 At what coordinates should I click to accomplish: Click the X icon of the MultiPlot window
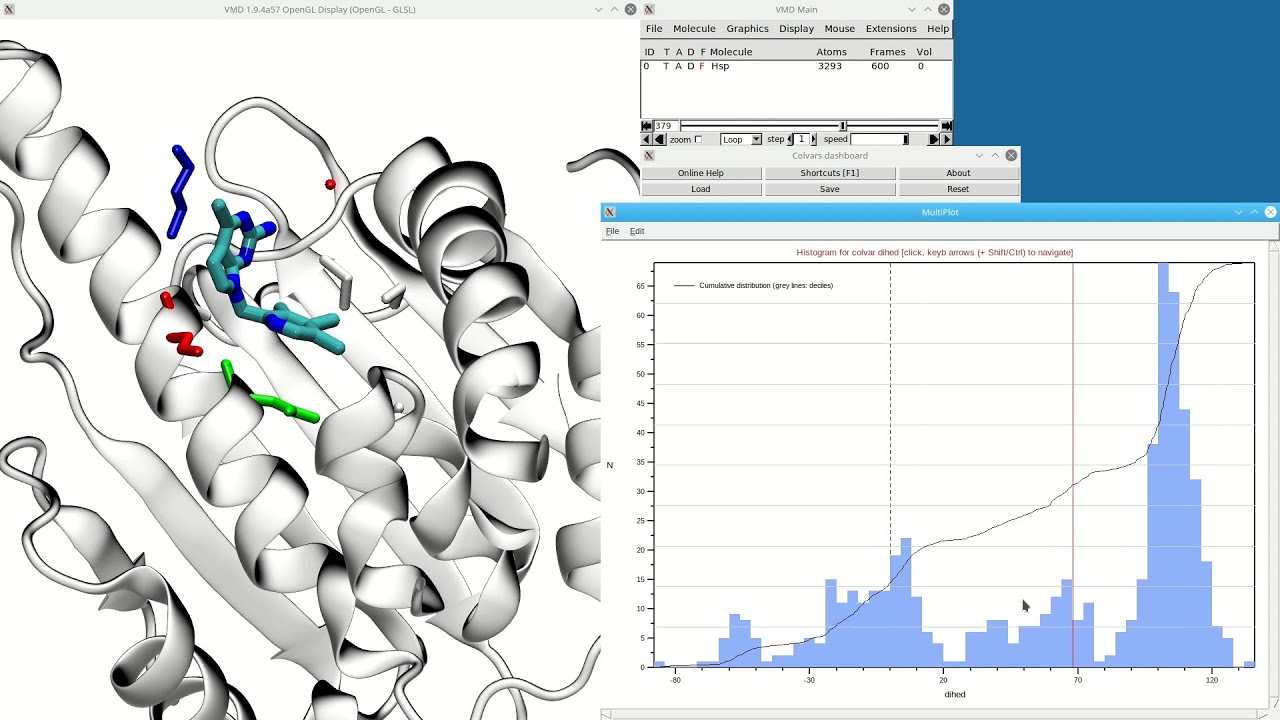point(610,212)
